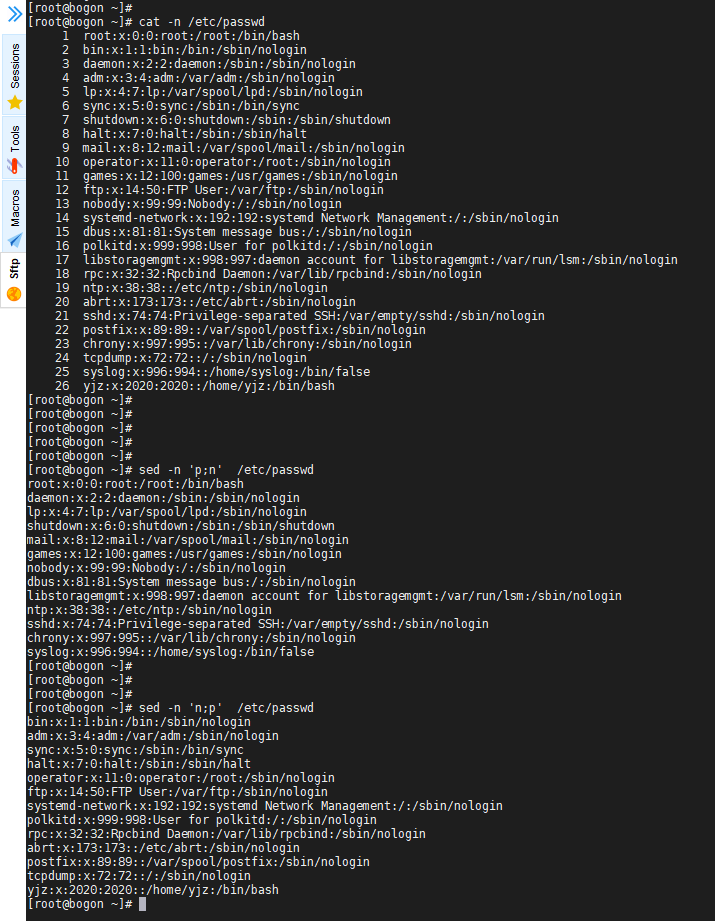Click unnumbered polkitd line in 'n;p' output
715x921 pixels.
point(202,821)
